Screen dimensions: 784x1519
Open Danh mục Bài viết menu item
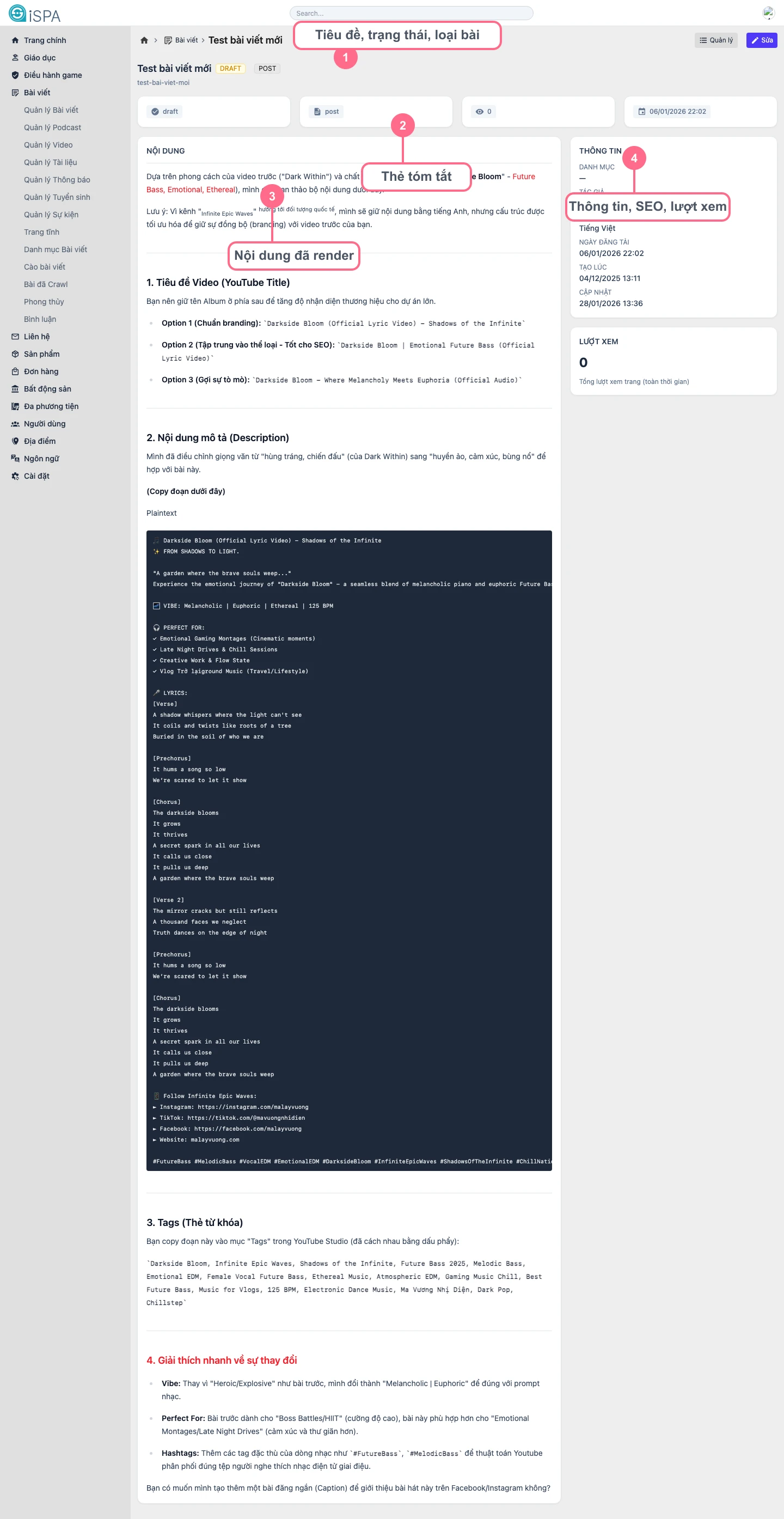[56, 250]
